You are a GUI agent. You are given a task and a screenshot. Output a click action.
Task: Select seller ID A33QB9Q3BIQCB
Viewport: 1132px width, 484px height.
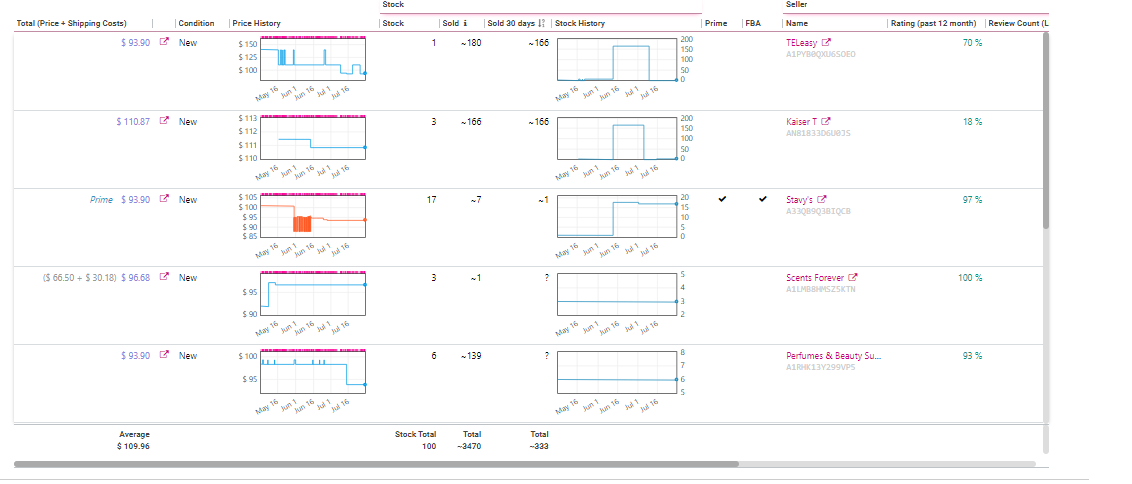819,211
